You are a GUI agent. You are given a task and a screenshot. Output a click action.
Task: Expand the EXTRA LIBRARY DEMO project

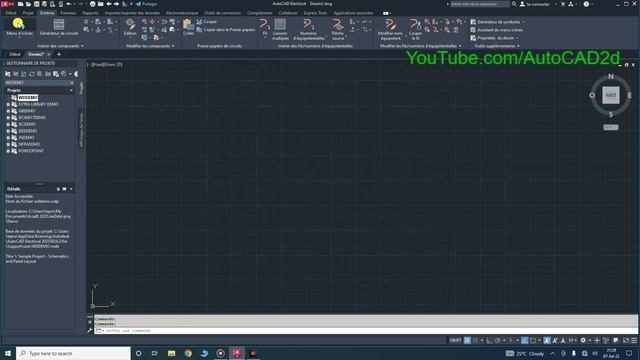(8, 104)
